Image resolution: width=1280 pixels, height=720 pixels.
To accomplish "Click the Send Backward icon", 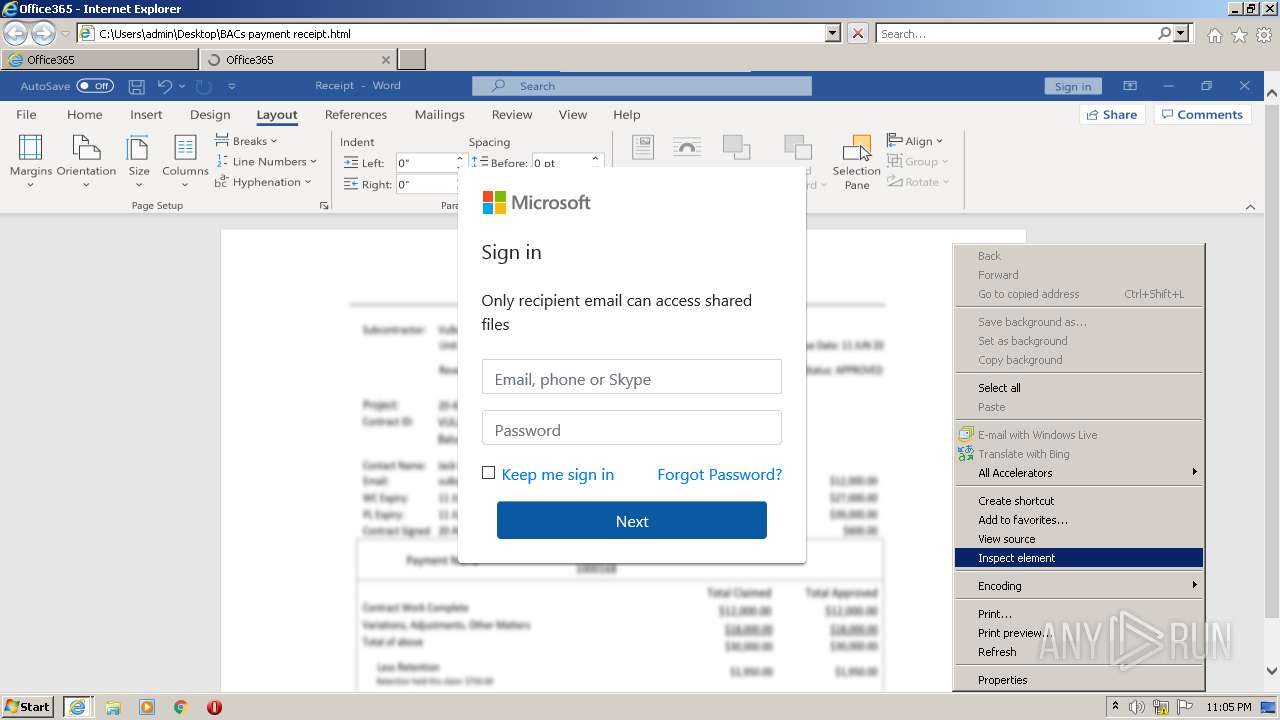I will click(797, 147).
